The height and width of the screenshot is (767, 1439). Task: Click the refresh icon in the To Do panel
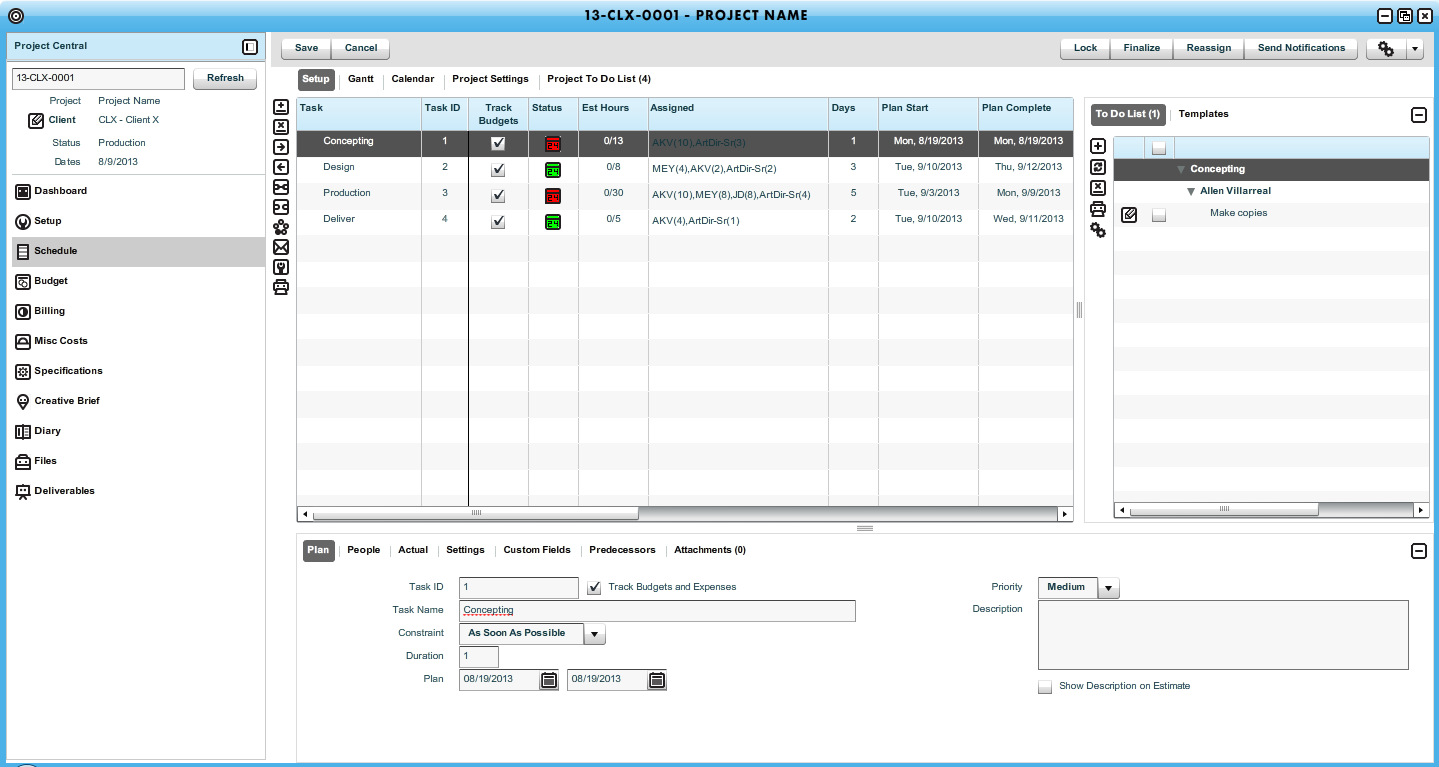(1098, 167)
